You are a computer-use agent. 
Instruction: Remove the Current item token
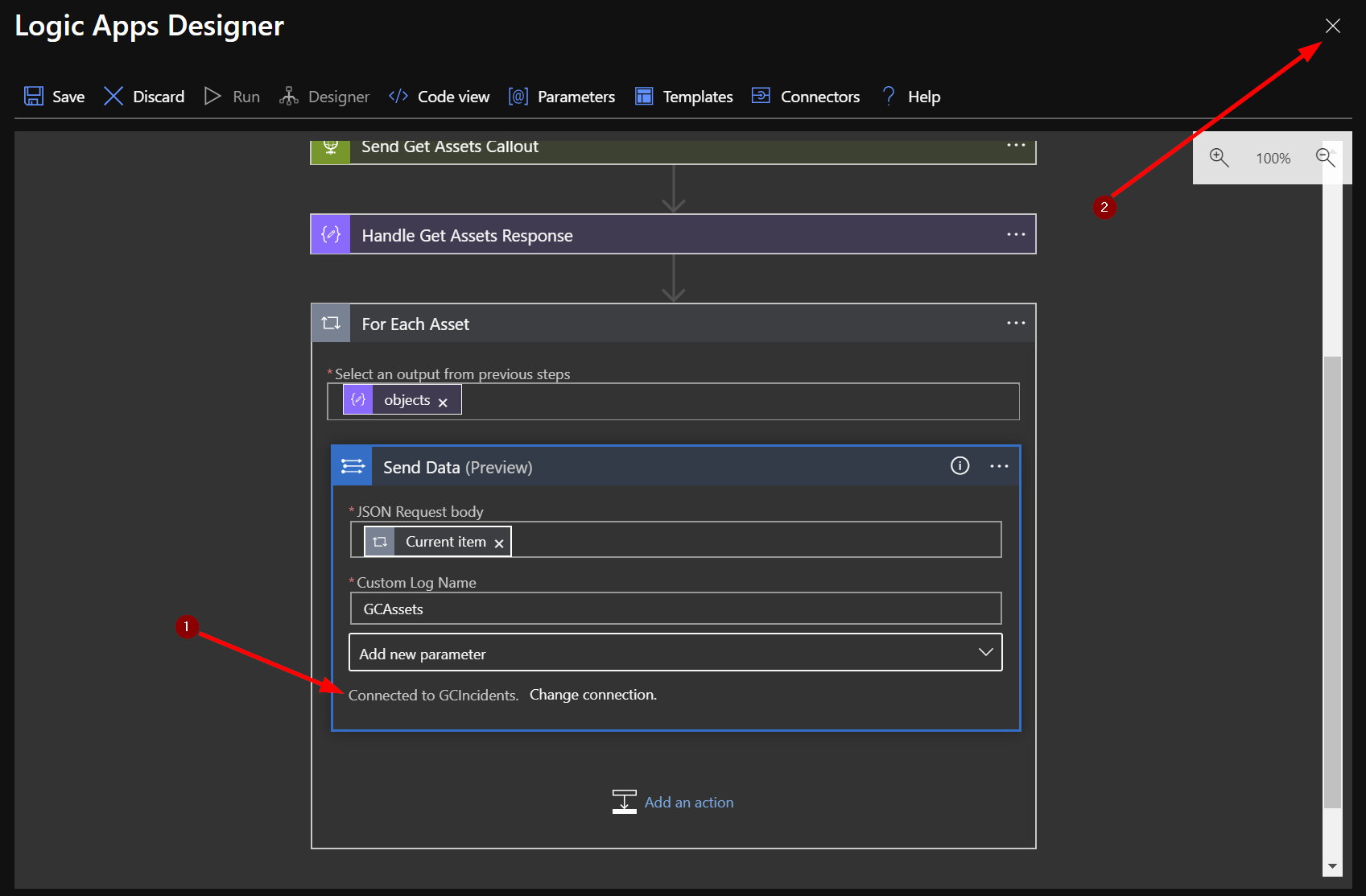[x=499, y=543]
